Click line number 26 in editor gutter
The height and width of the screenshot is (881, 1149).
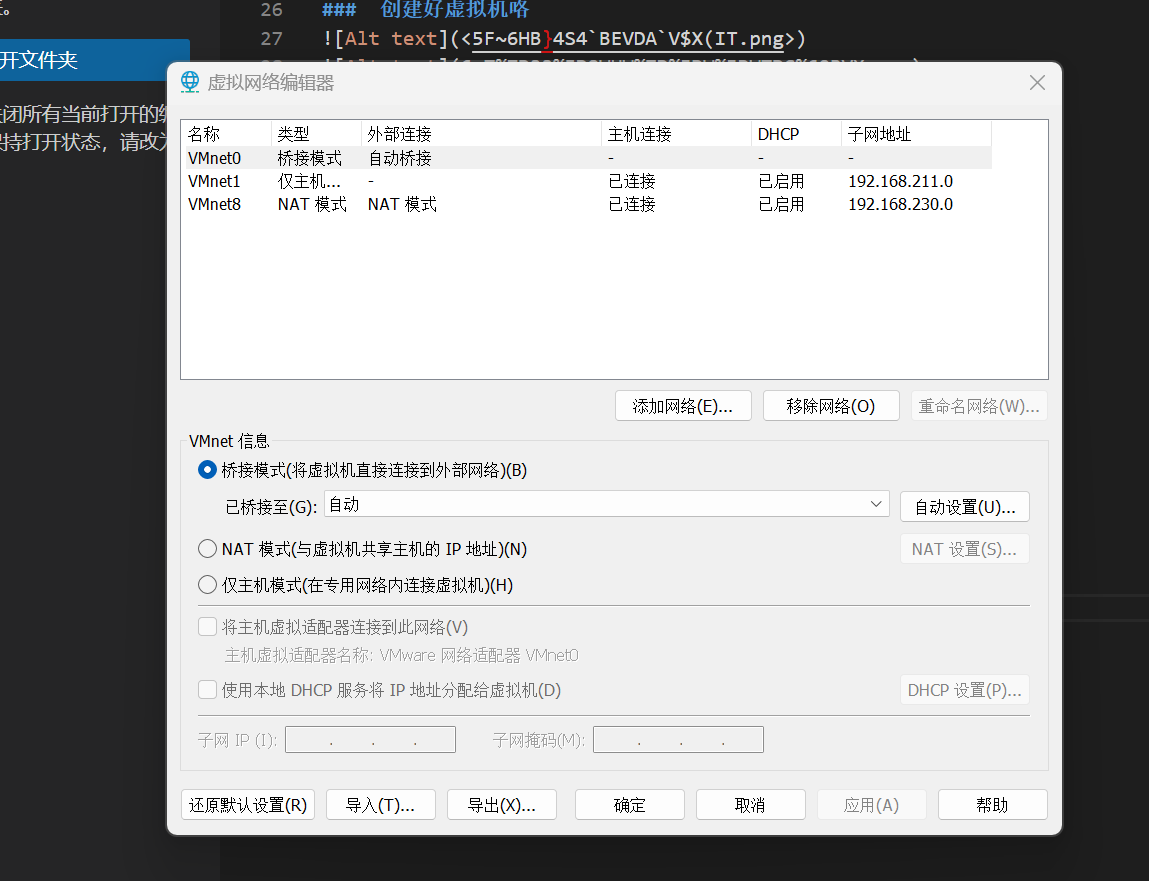click(271, 10)
